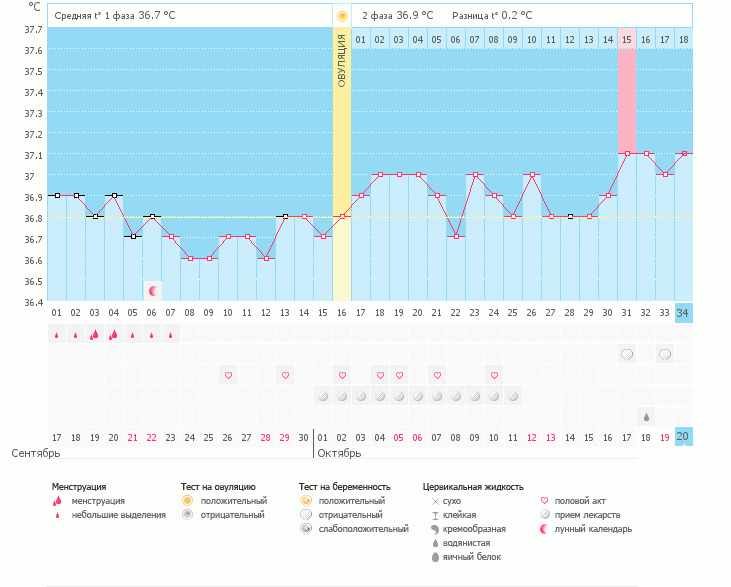731x587 pixels.
Task: Click the medication pill icon on day 25
Action: (x=513, y=396)
